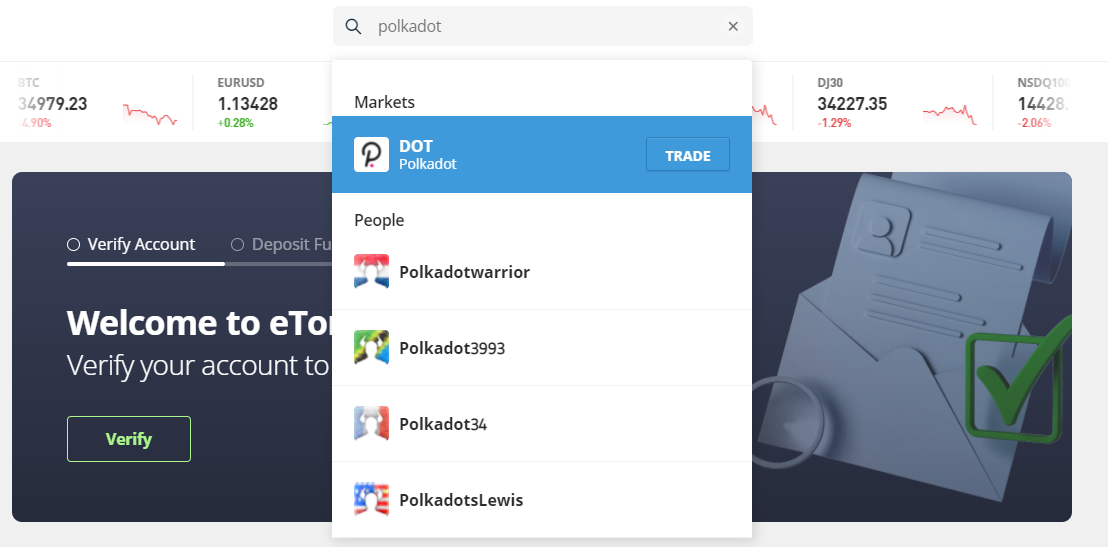Click the EURUSD +0.28% change value

coord(235,123)
